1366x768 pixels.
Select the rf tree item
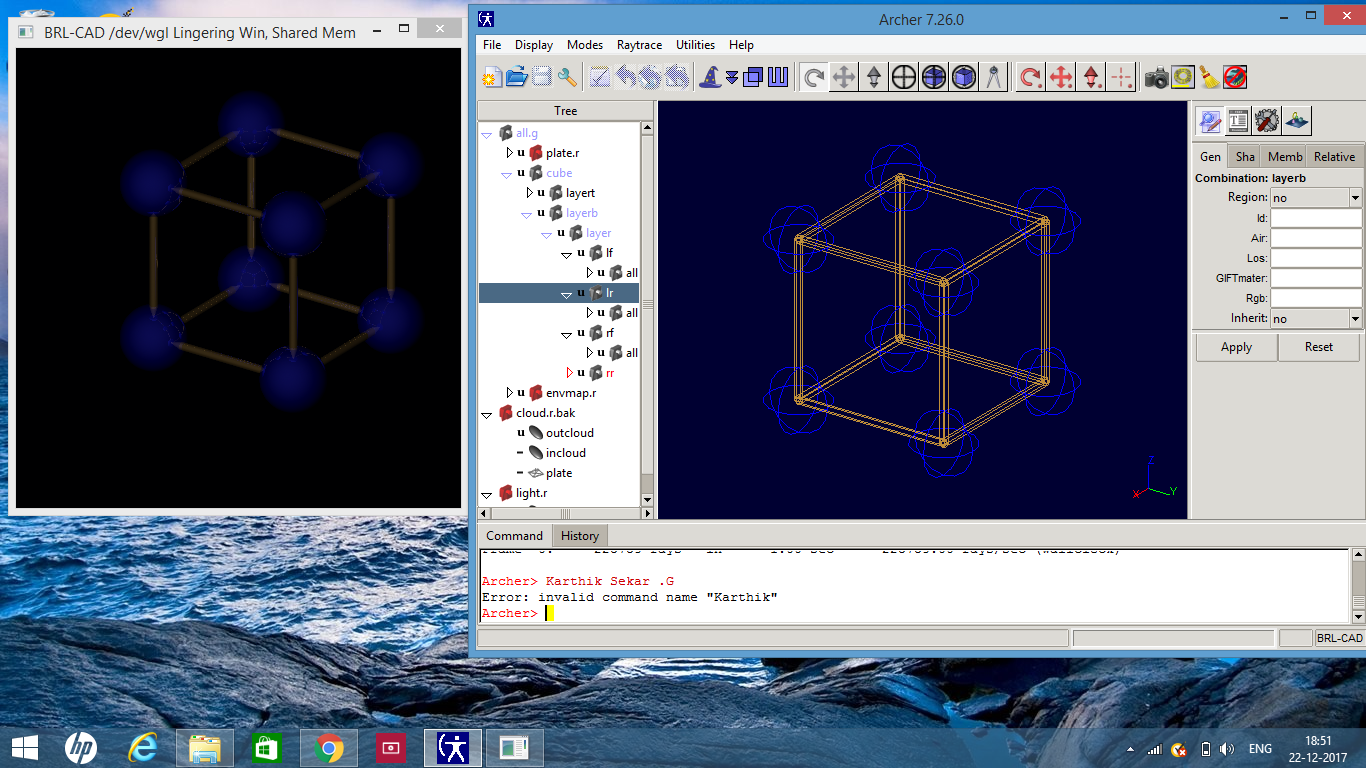click(x=610, y=333)
